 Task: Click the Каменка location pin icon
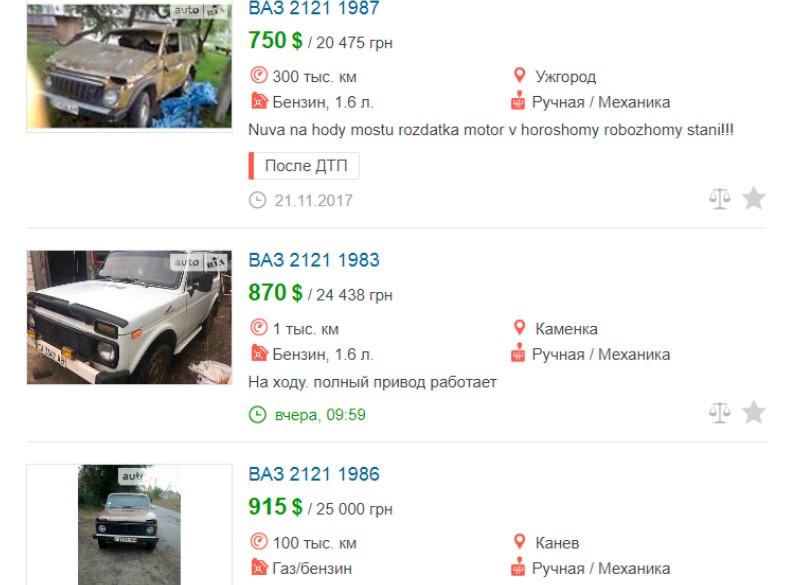point(519,328)
